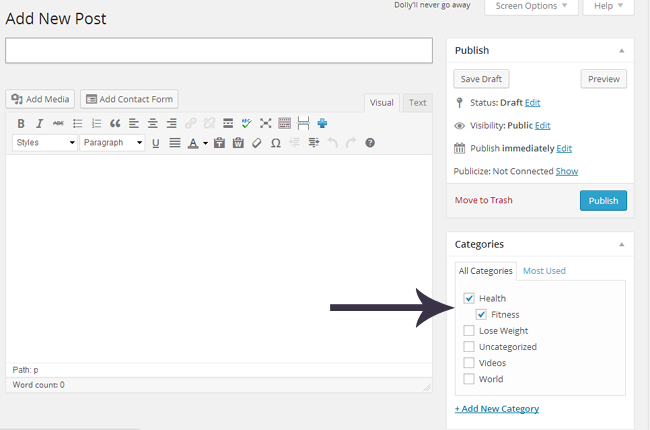This screenshot has height=430, width=650.
Task: Toggle Bold formatting in the editor toolbar
Action: [x=21, y=124]
